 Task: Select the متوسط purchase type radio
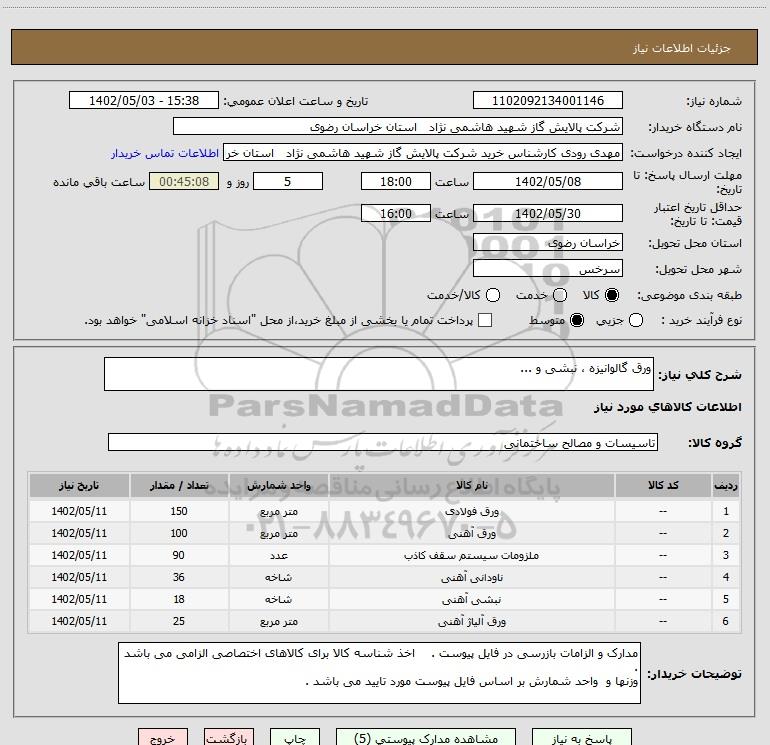(x=577, y=320)
